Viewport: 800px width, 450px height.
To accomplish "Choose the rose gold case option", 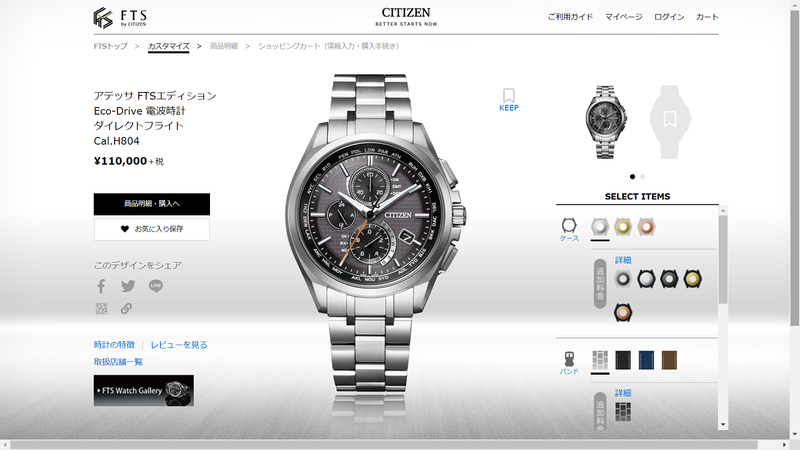I will point(646,227).
